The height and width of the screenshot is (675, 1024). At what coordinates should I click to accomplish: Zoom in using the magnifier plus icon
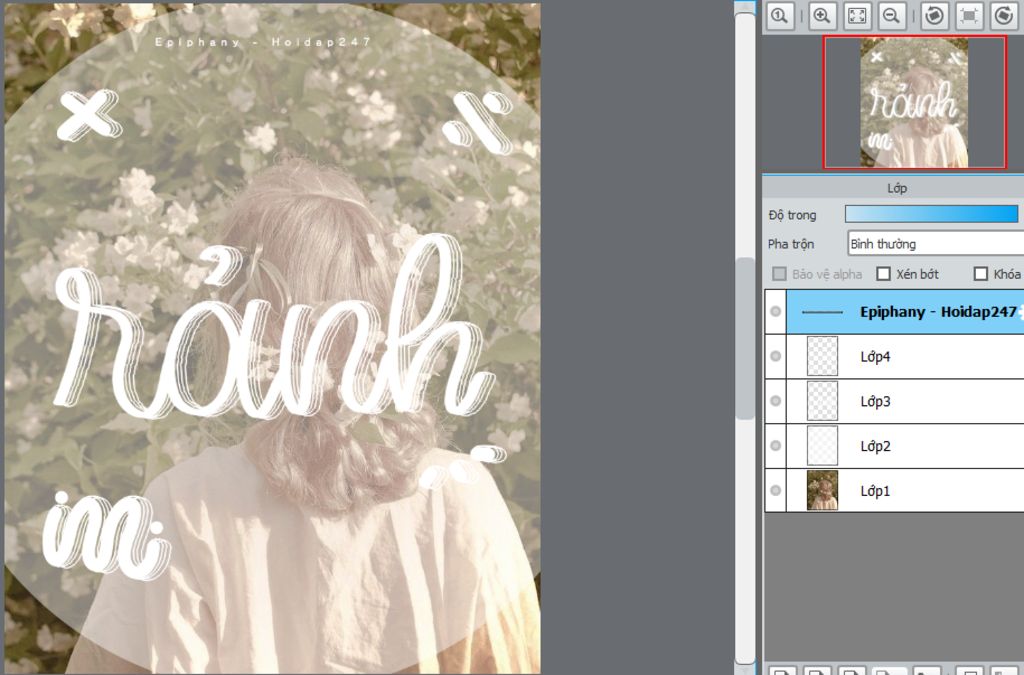click(x=822, y=15)
